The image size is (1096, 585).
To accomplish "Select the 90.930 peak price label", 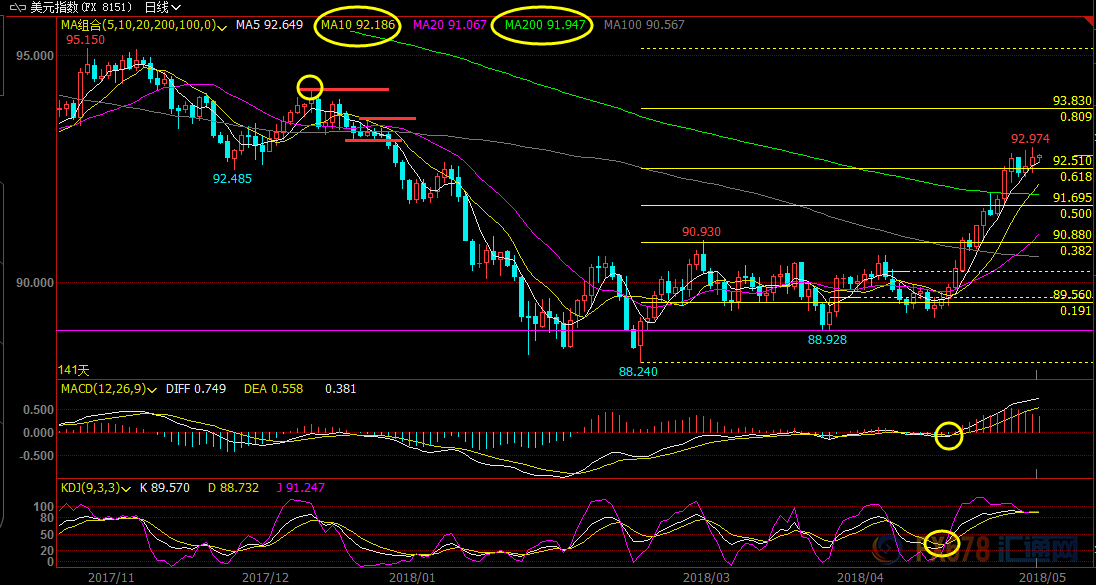I will point(702,231).
